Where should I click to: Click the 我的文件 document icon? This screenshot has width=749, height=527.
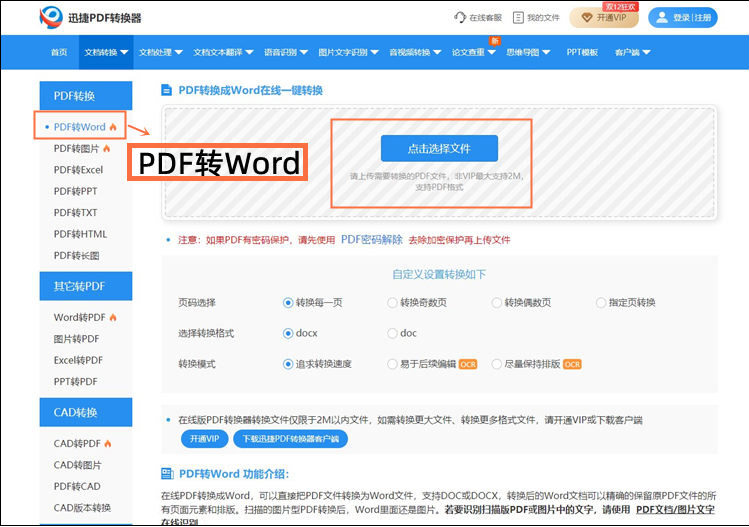pyautogui.click(x=518, y=18)
